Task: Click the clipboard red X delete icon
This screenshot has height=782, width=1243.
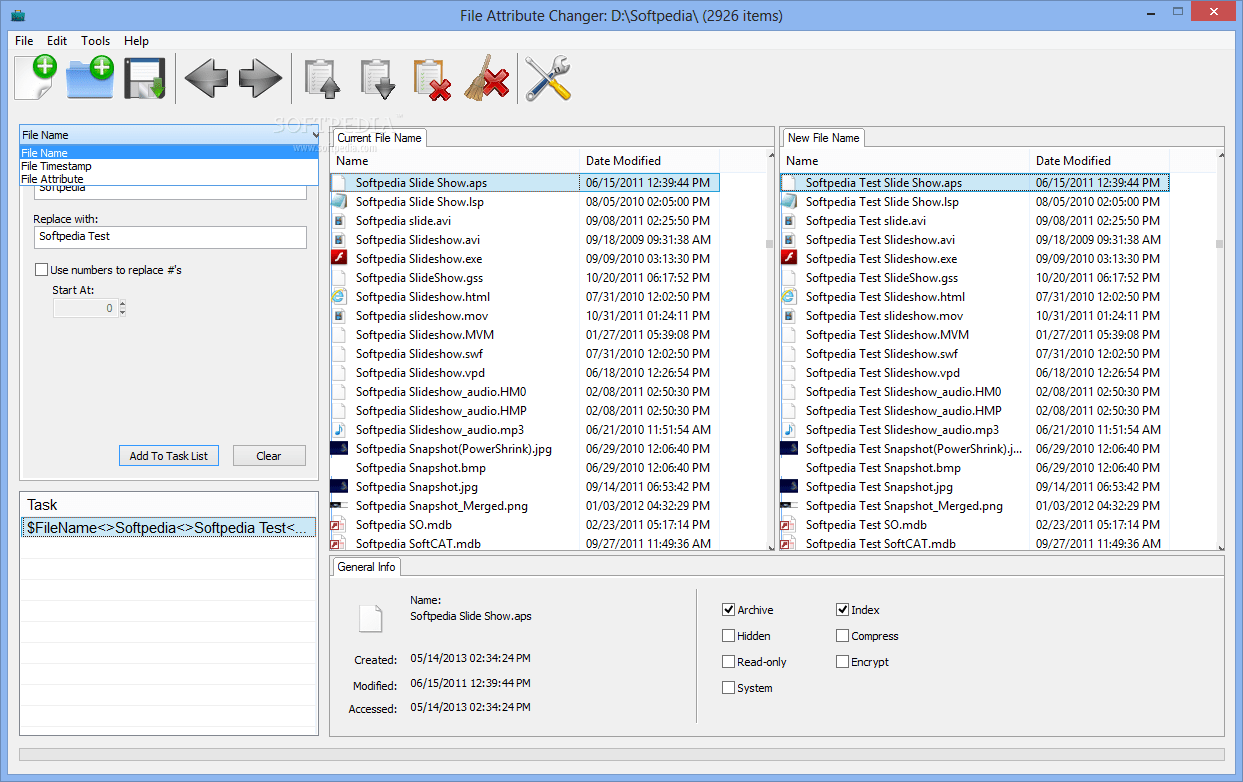Action: coord(432,79)
